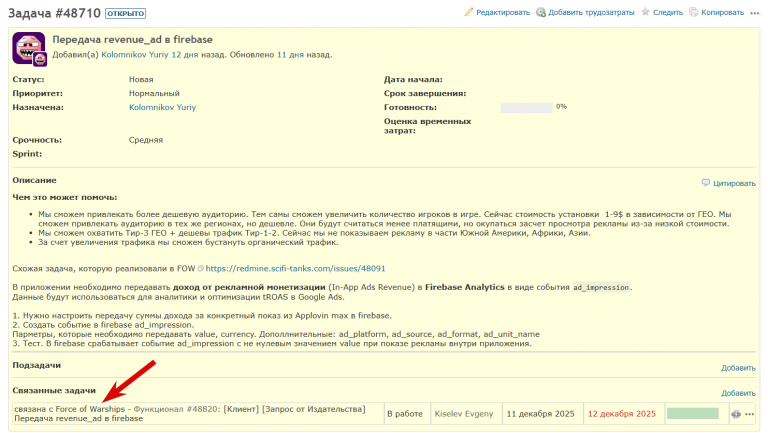
Task: Click the 'Описание' section heading
Action: (x=34, y=180)
